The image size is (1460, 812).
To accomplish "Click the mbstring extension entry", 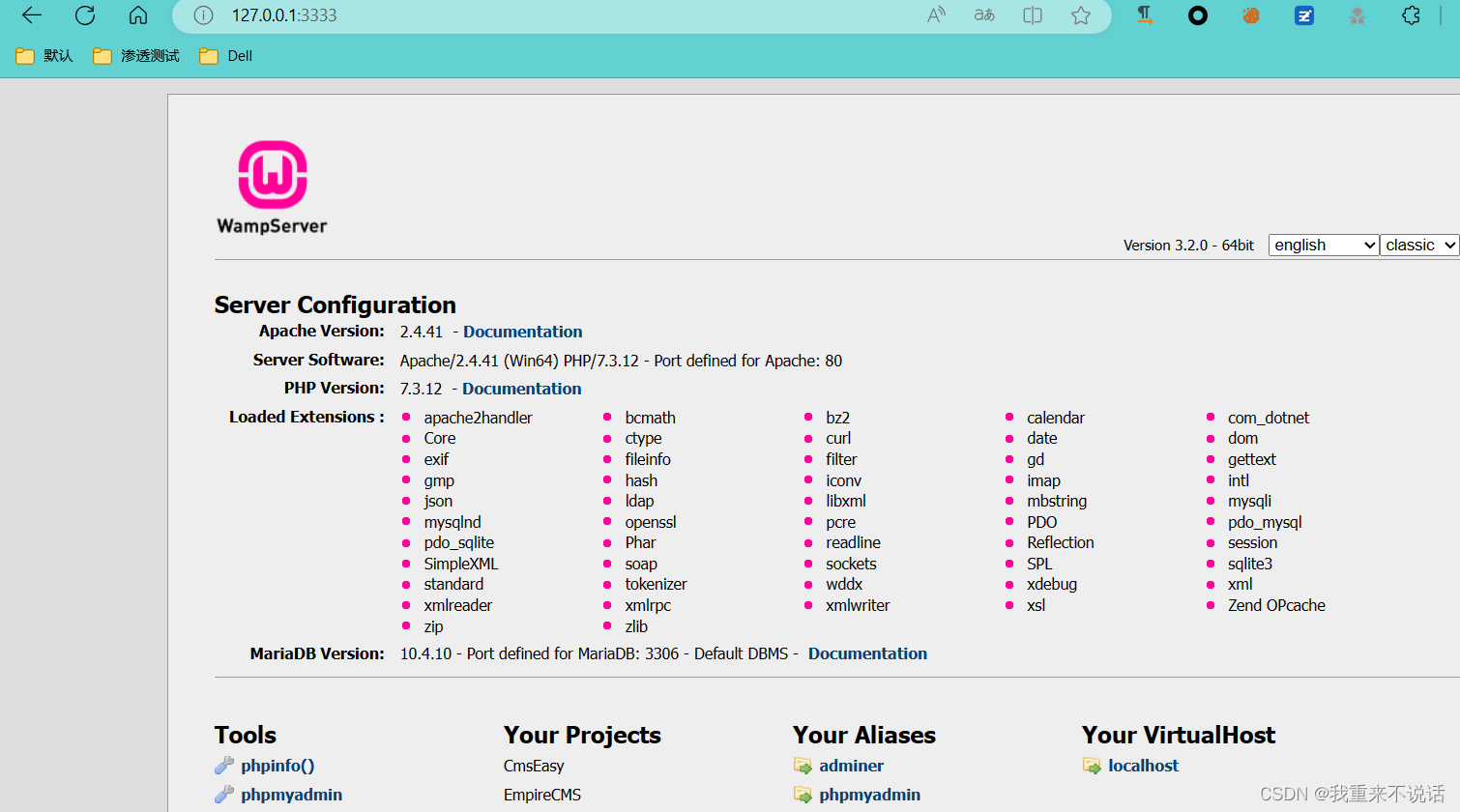I will 1057,501.
